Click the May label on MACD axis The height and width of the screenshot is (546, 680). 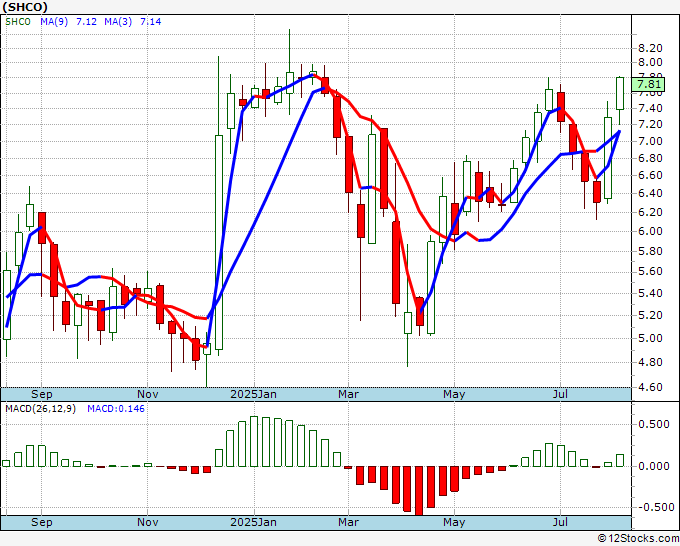pos(454,522)
